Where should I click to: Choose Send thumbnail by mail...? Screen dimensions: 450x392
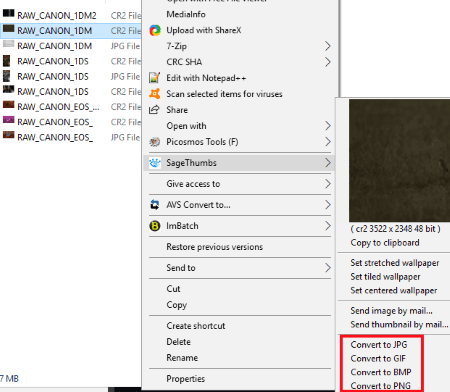tap(399, 324)
